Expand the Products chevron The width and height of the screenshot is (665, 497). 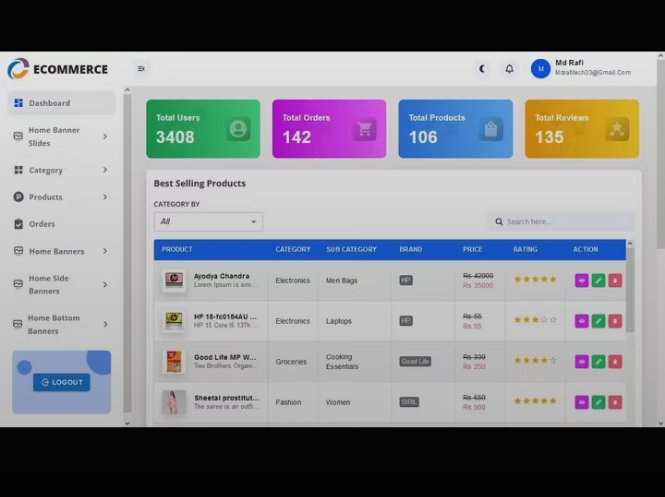click(105, 197)
